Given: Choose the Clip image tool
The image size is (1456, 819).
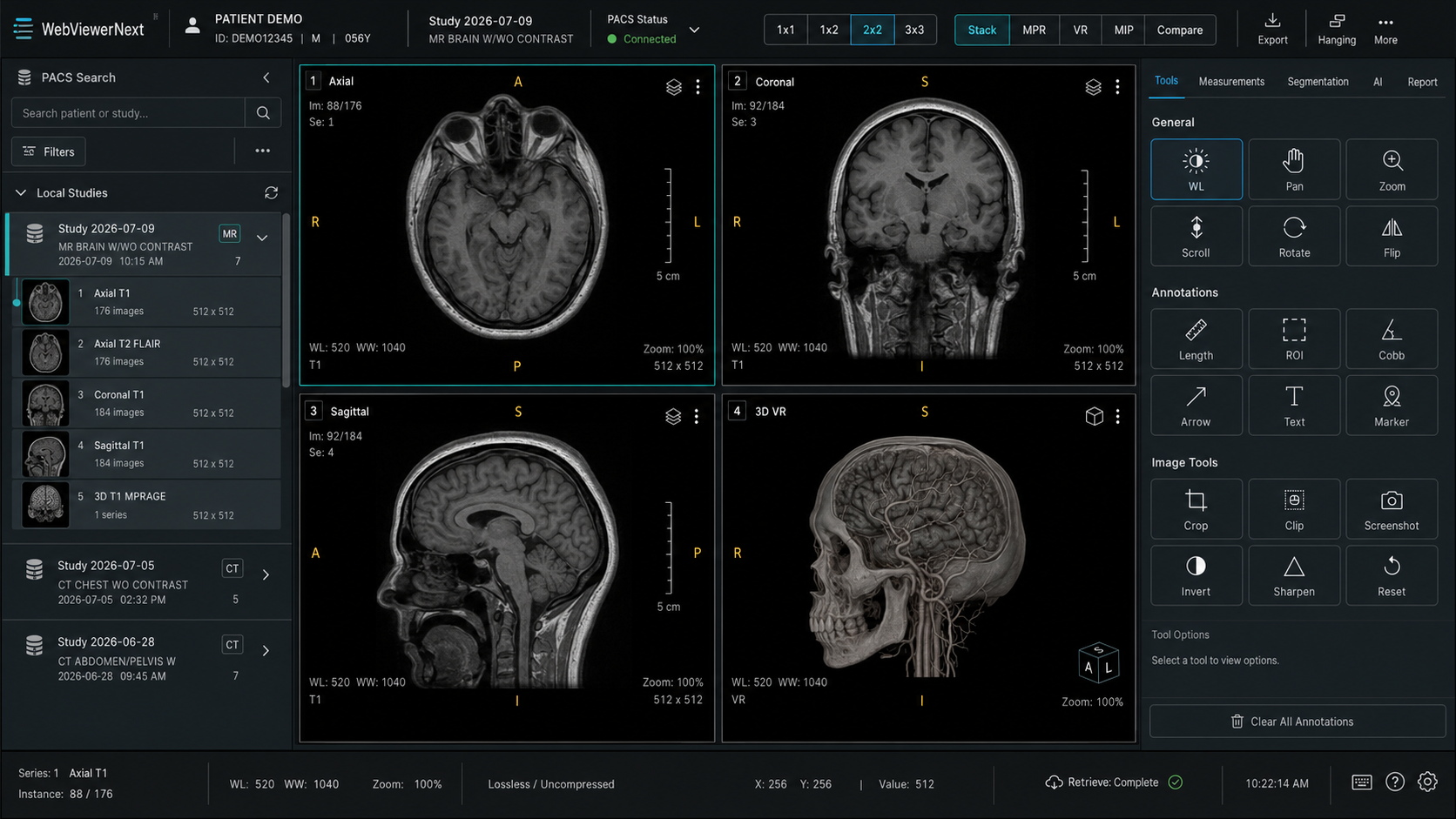Looking at the screenshot, I should click(x=1294, y=508).
